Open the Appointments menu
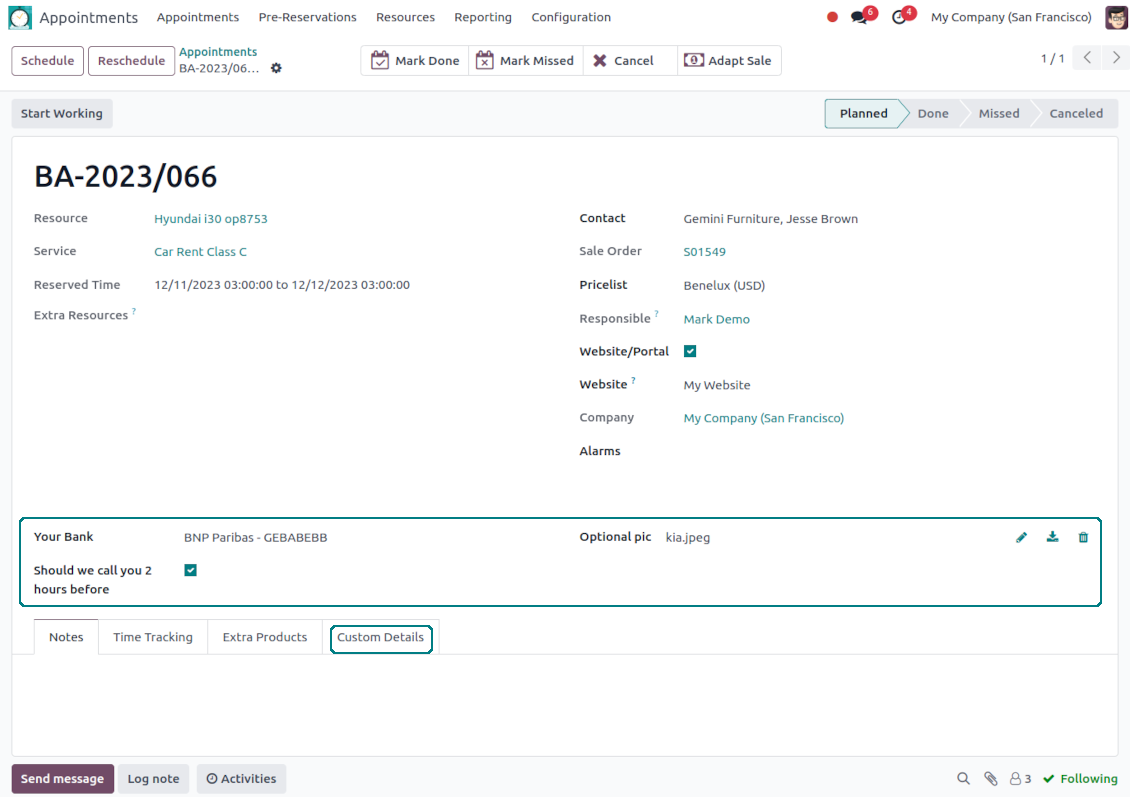 (x=197, y=17)
